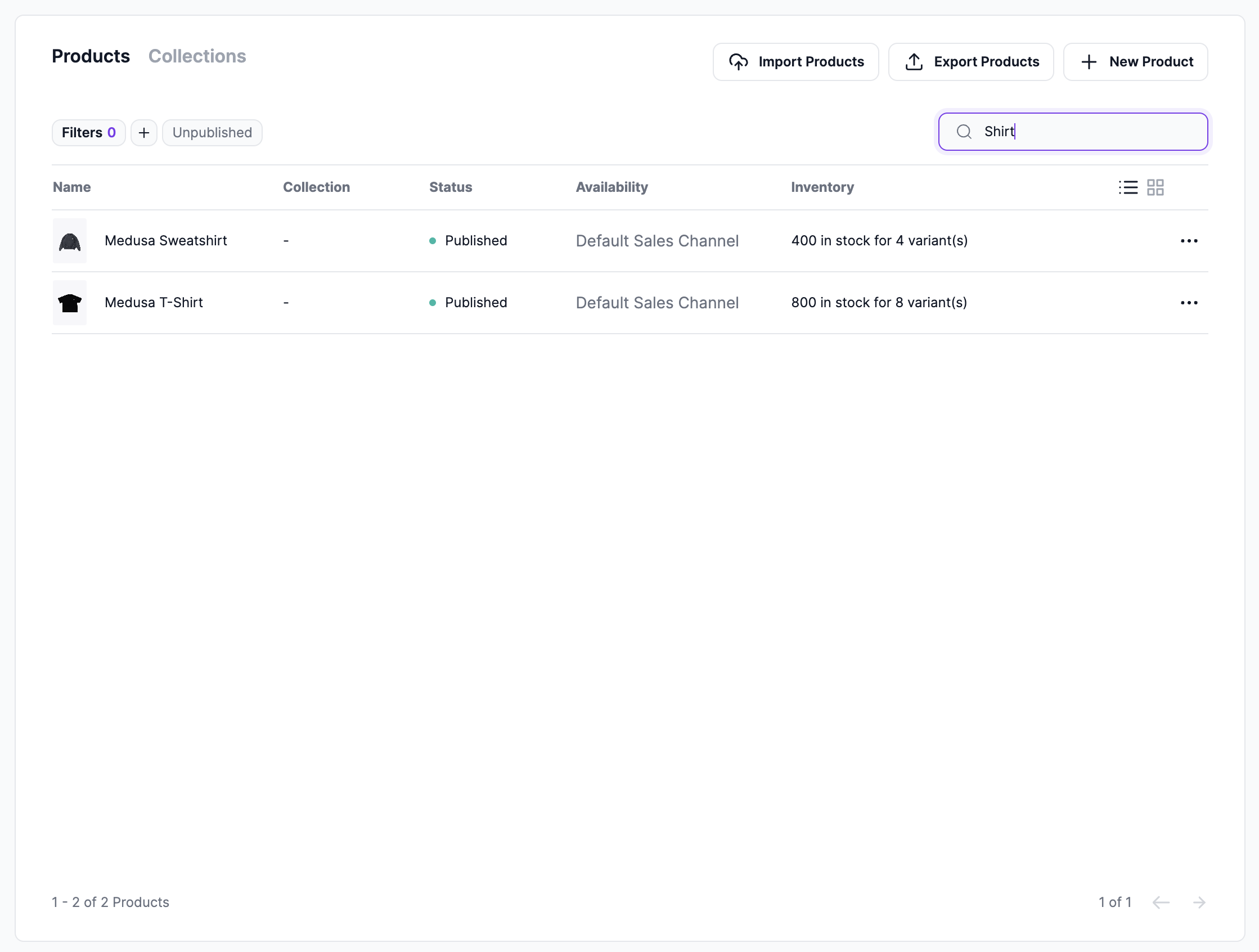Image resolution: width=1259 pixels, height=952 pixels.
Task: Open the Filters dropdown
Action: pyautogui.click(x=88, y=133)
